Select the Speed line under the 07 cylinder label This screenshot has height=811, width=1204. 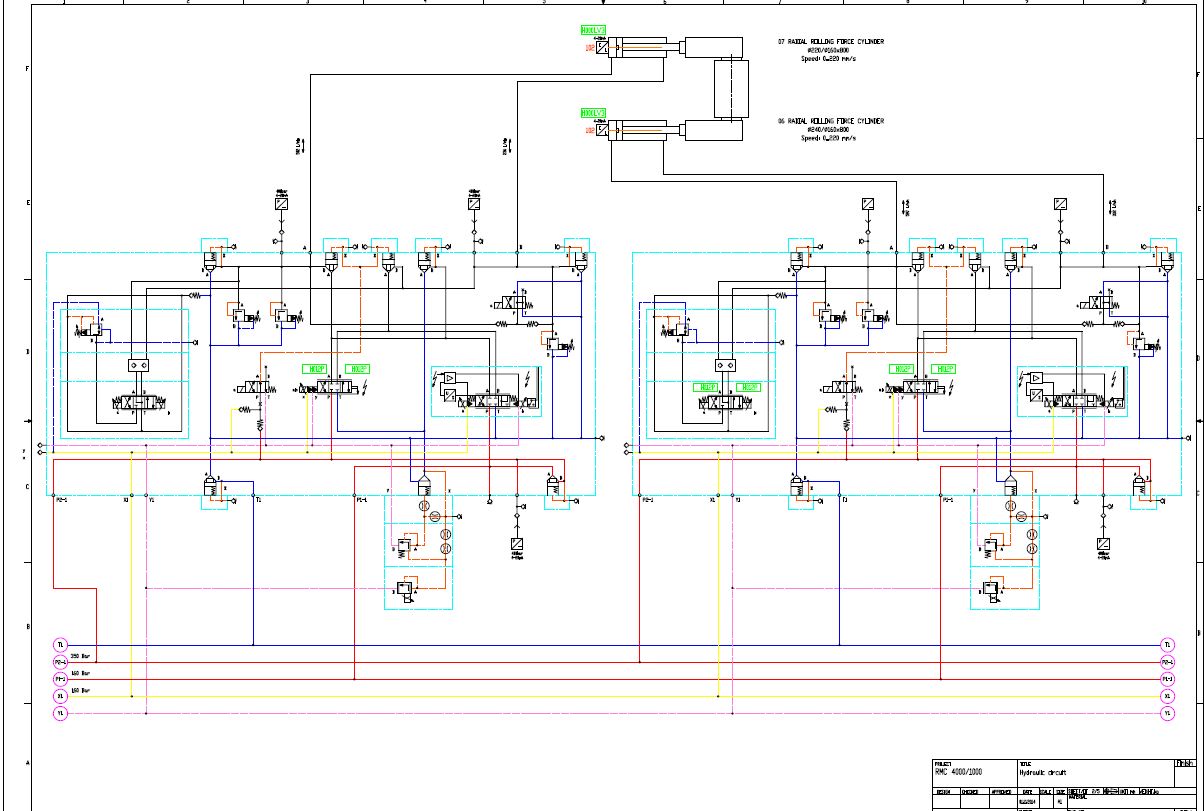(827, 59)
